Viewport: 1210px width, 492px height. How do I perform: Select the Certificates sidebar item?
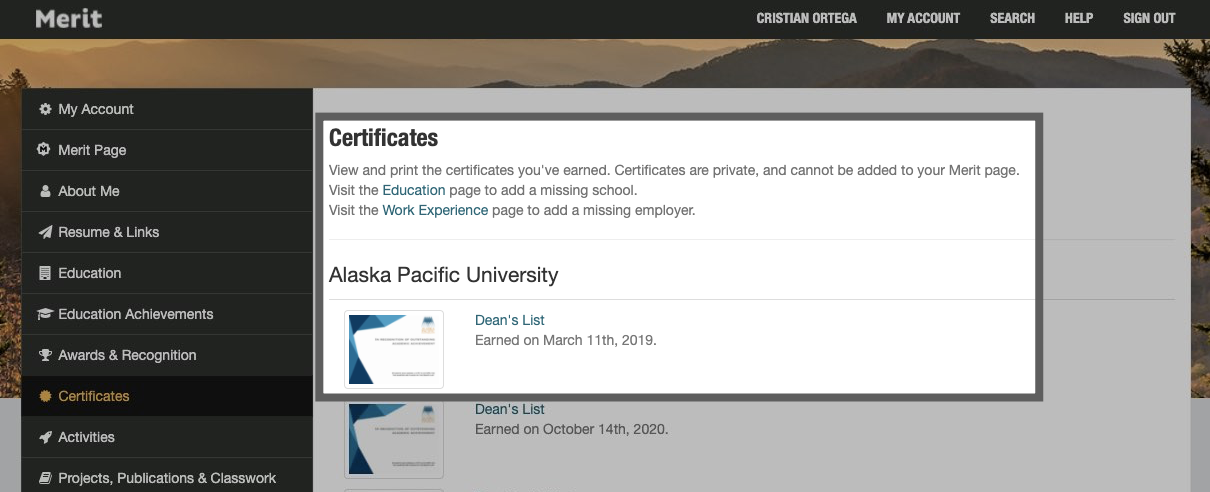click(167, 396)
